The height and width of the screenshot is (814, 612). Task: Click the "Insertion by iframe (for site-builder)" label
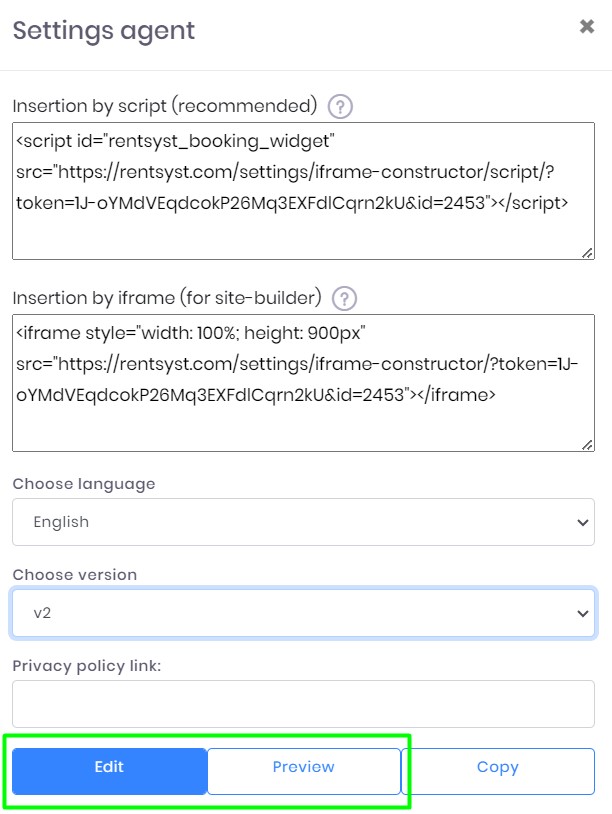166,298
